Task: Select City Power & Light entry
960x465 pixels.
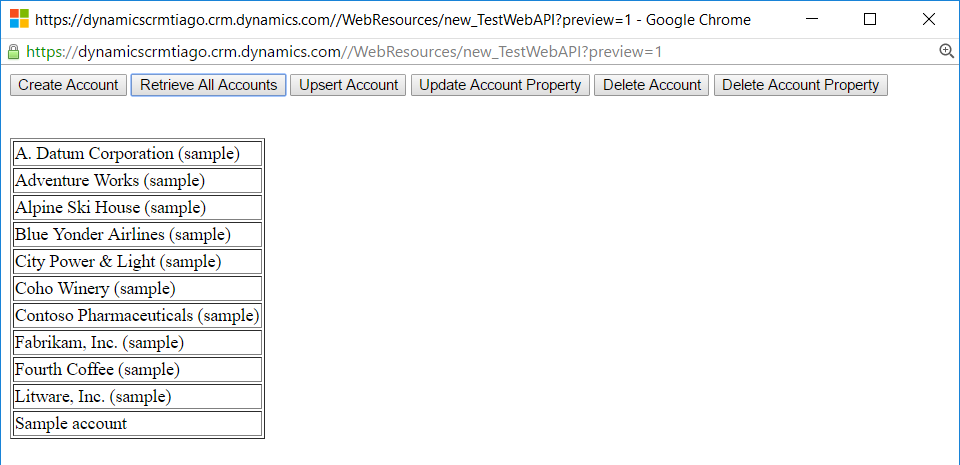Action: (x=118, y=262)
